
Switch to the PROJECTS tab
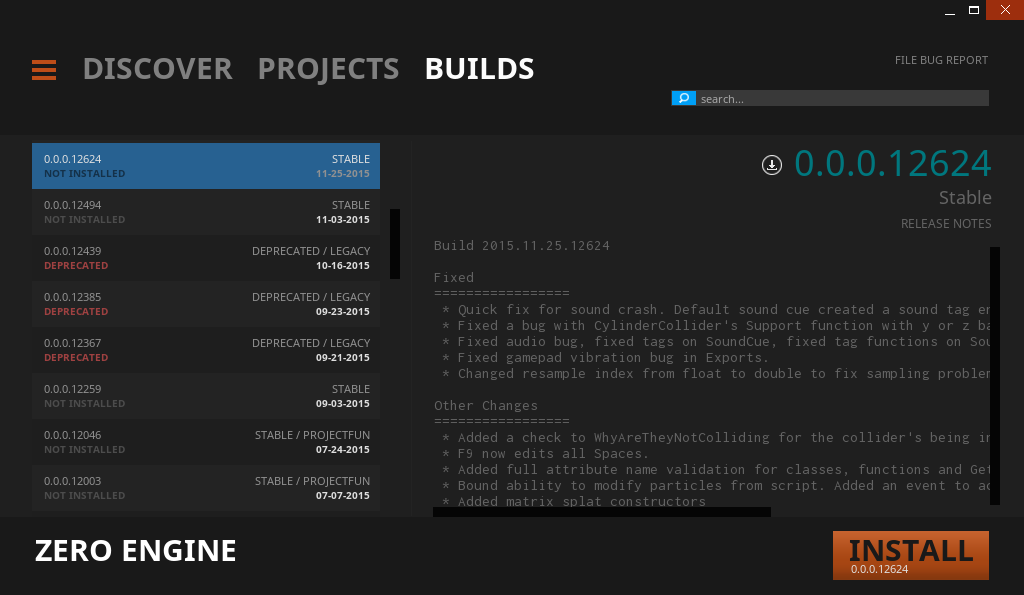328,69
